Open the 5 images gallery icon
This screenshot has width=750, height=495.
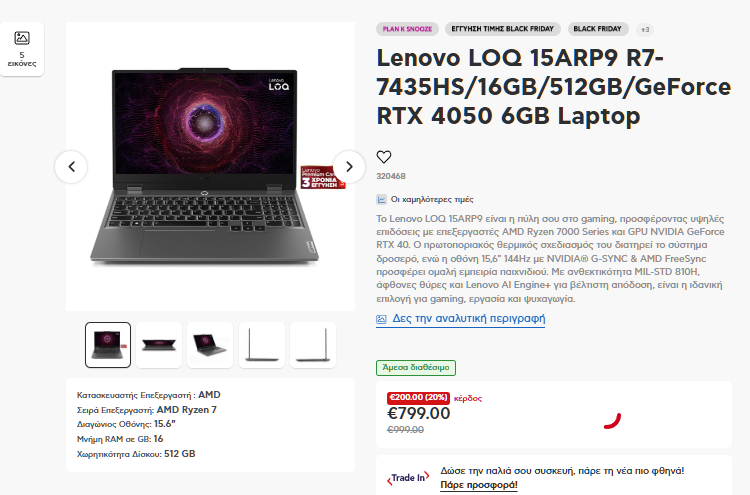tap(22, 38)
